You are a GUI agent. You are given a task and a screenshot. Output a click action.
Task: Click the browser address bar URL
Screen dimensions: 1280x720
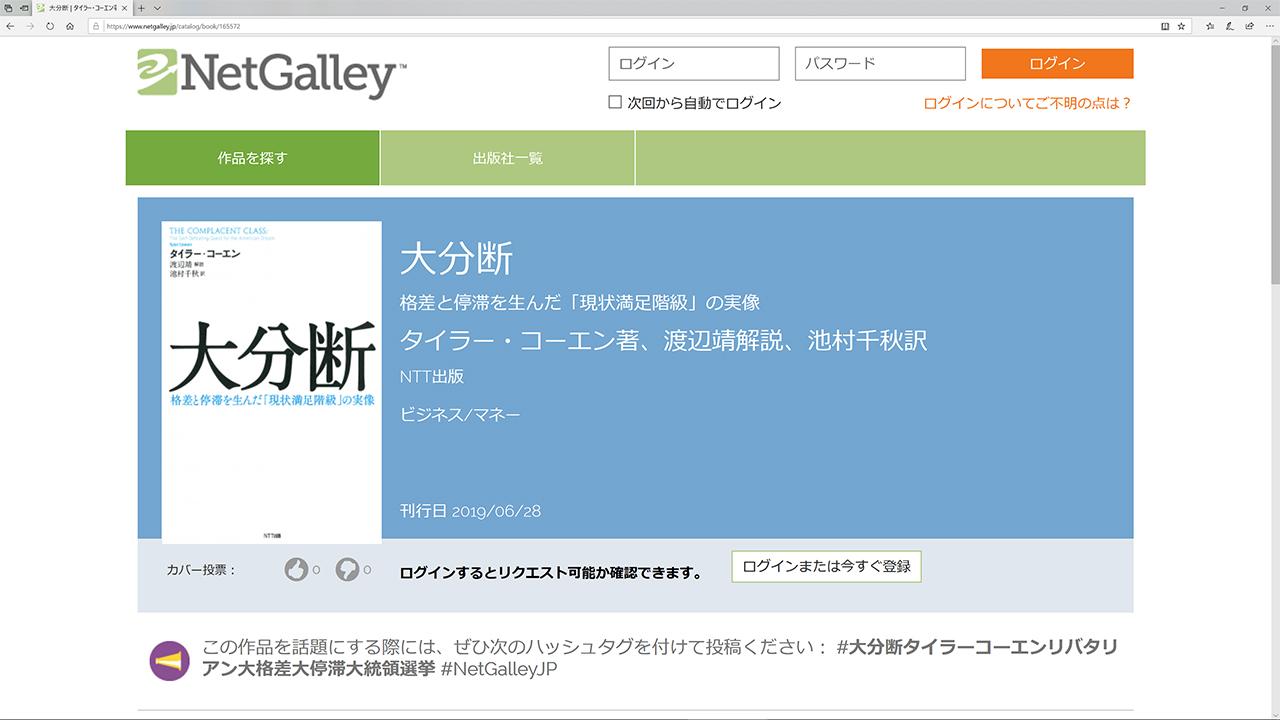172,26
